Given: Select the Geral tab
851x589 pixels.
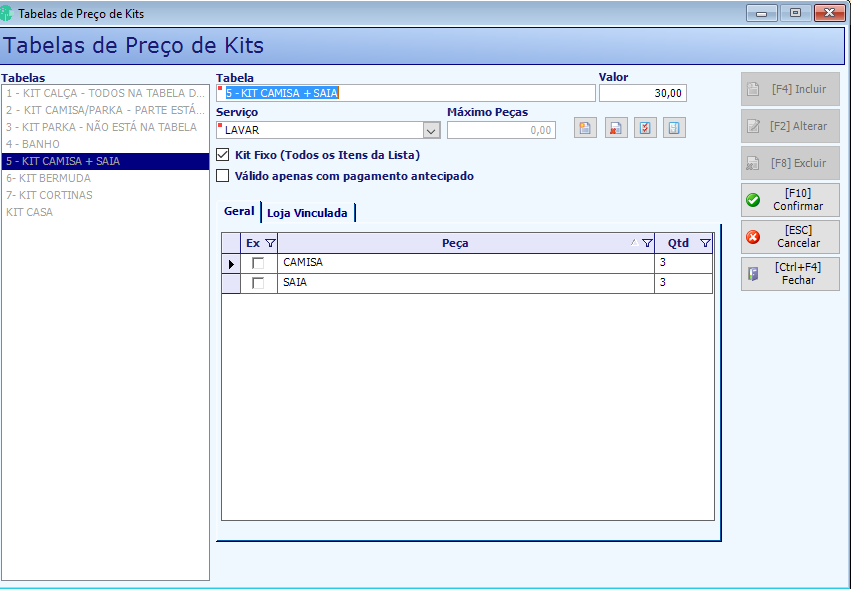Looking at the screenshot, I should [x=239, y=211].
